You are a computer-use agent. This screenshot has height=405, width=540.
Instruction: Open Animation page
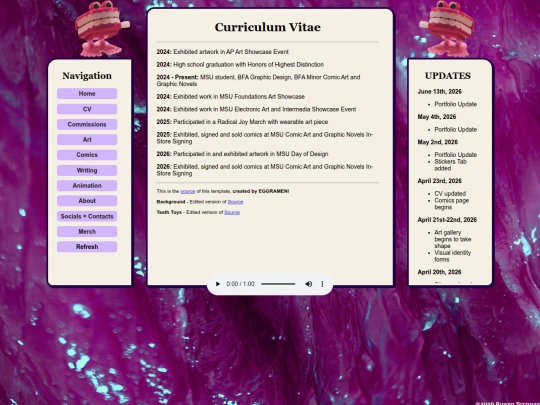coord(87,186)
